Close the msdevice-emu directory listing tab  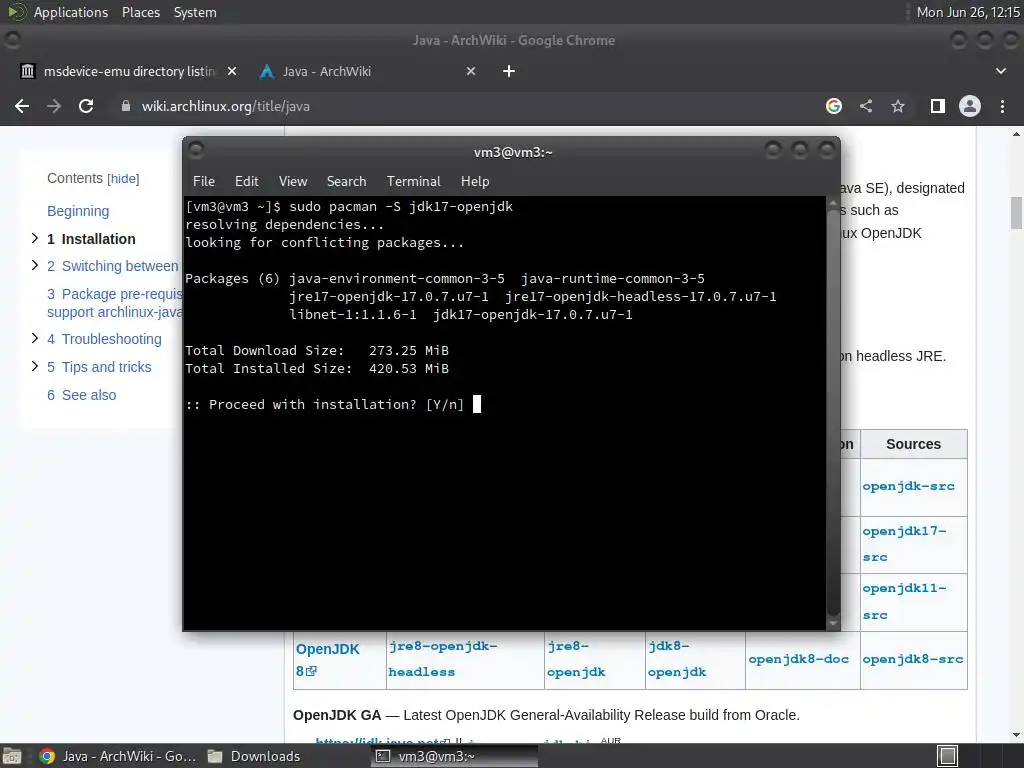point(232,71)
